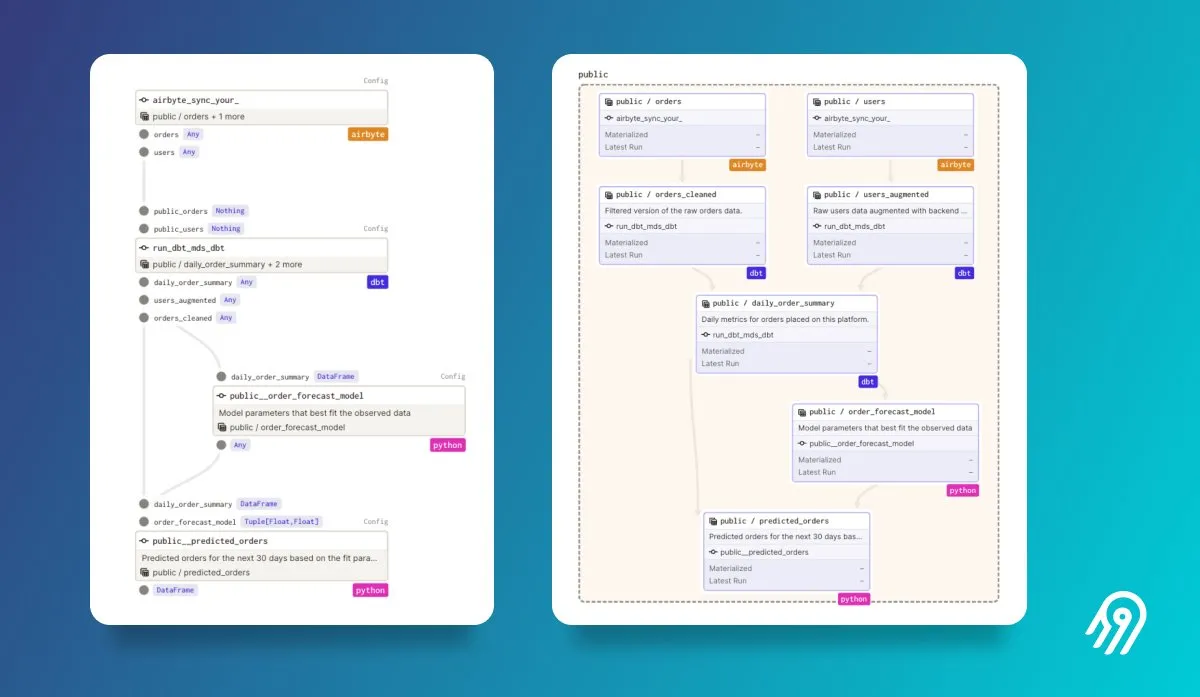1200x697 pixels.
Task: Click 'Predicted orders for the next 30 days bas...' in right card
Action: point(786,537)
